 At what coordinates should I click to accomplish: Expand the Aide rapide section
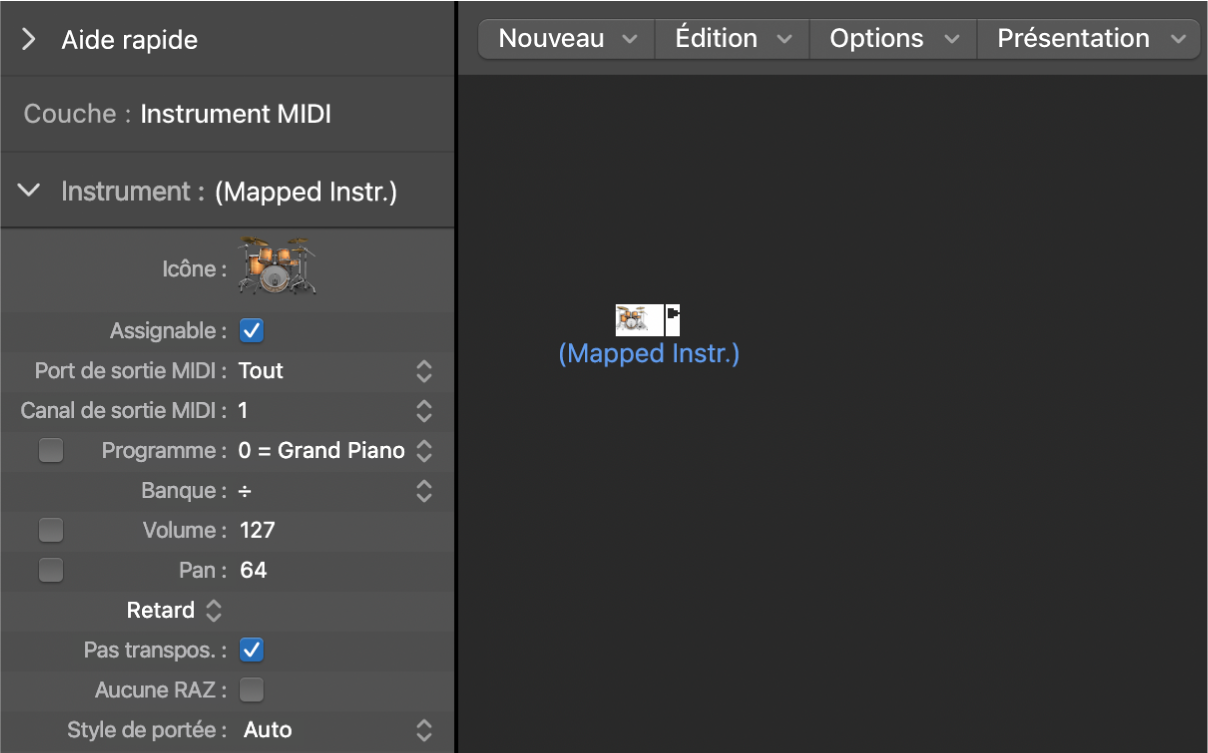pos(29,40)
